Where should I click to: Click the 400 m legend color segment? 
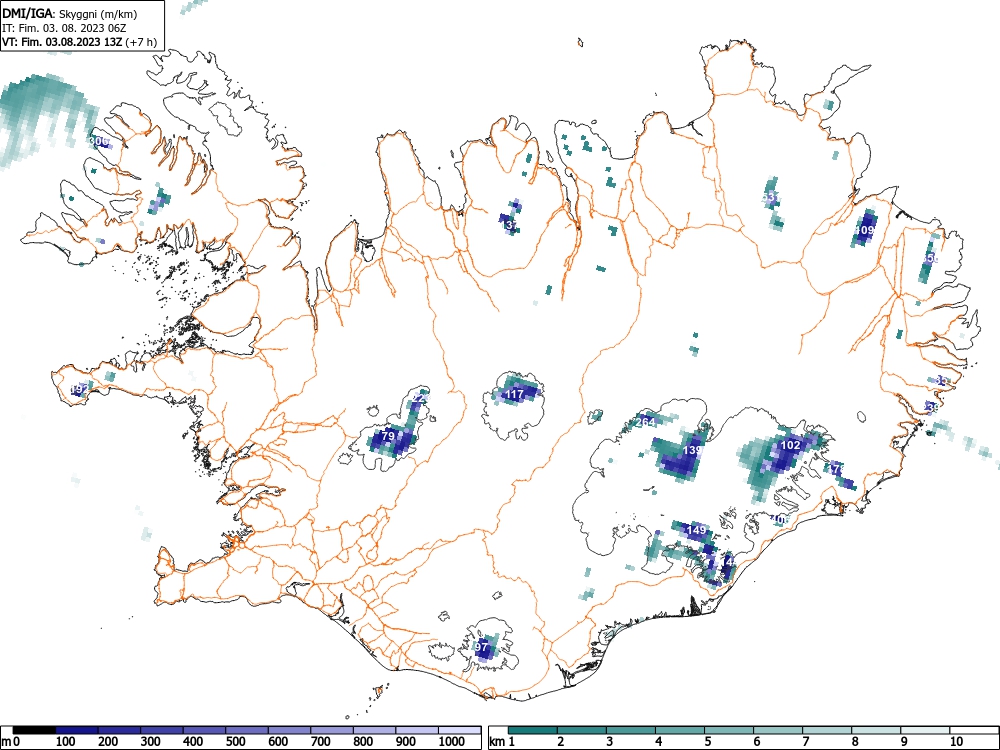click(205, 730)
